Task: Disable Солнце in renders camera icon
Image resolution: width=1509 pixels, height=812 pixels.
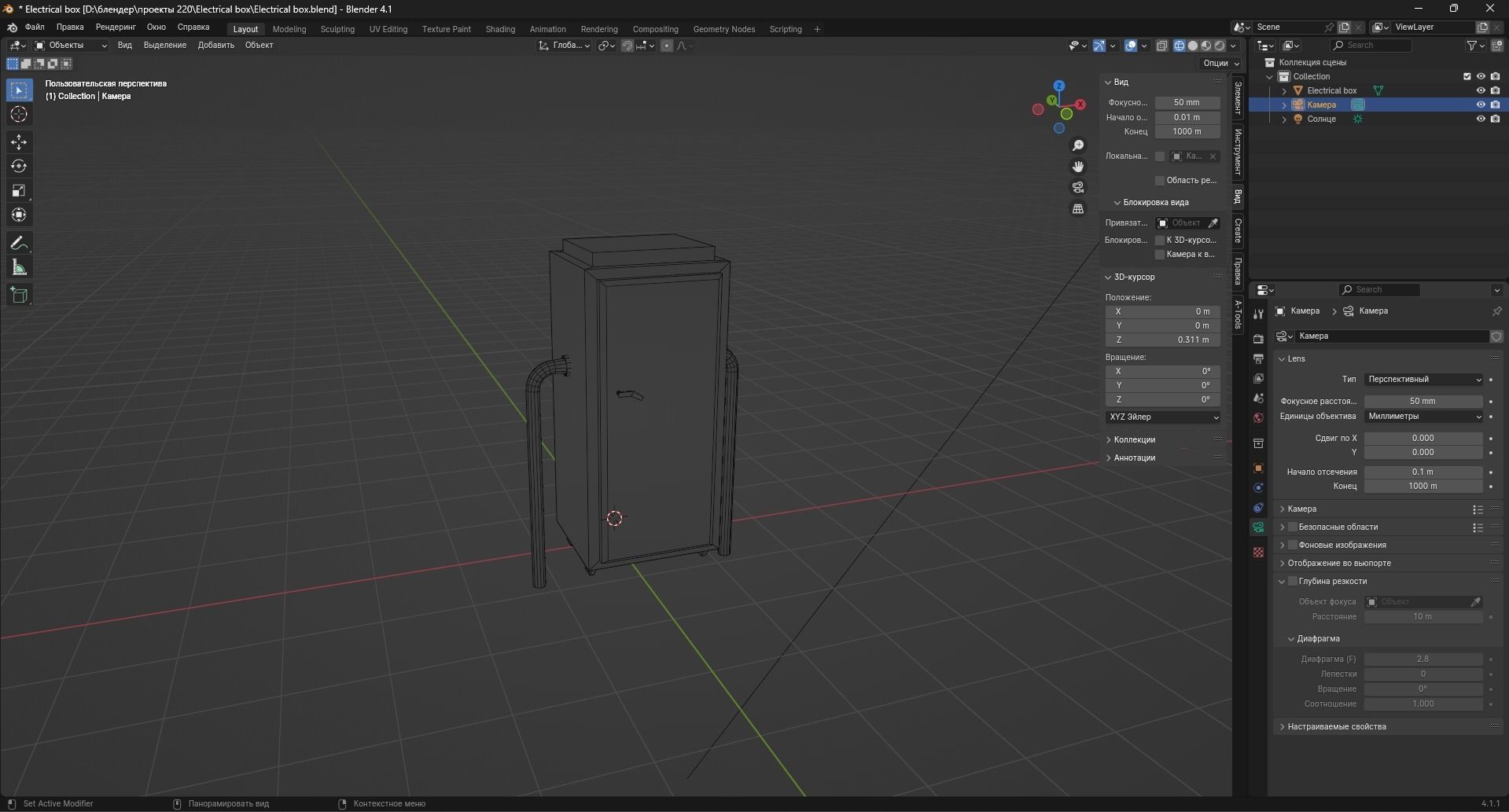Action: point(1495,119)
